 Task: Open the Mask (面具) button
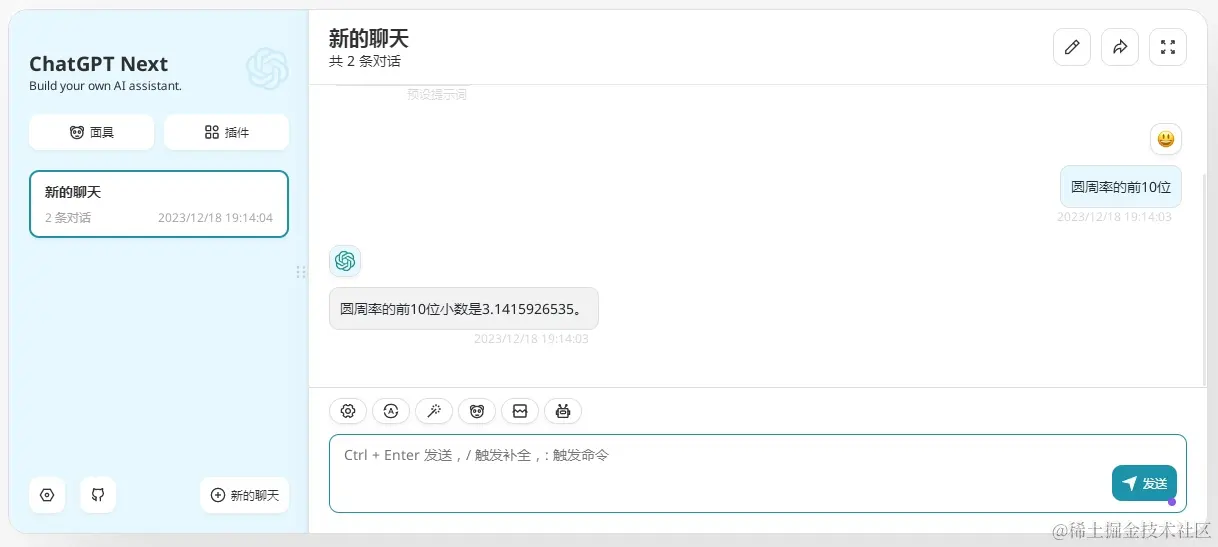(x=91, y=132)
